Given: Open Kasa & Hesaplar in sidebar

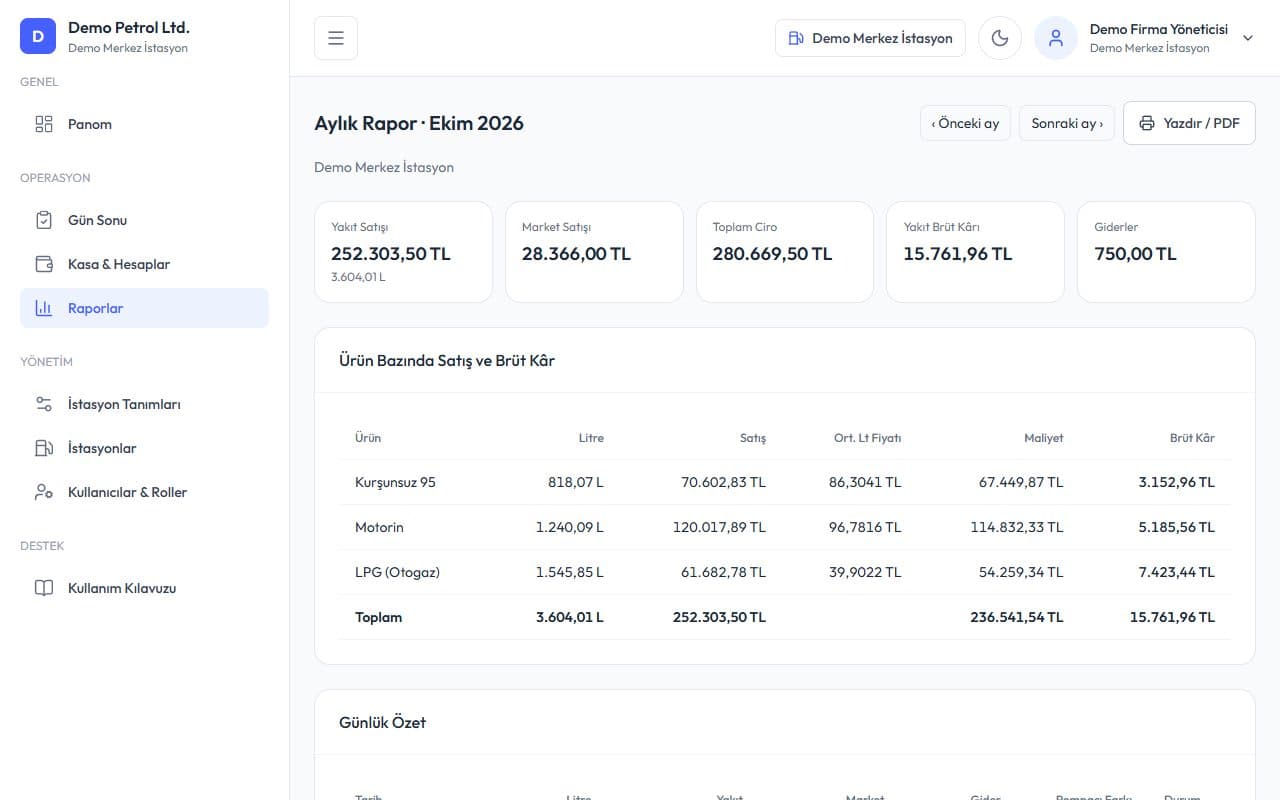Looking at the screenshot, I should (144, 264).
